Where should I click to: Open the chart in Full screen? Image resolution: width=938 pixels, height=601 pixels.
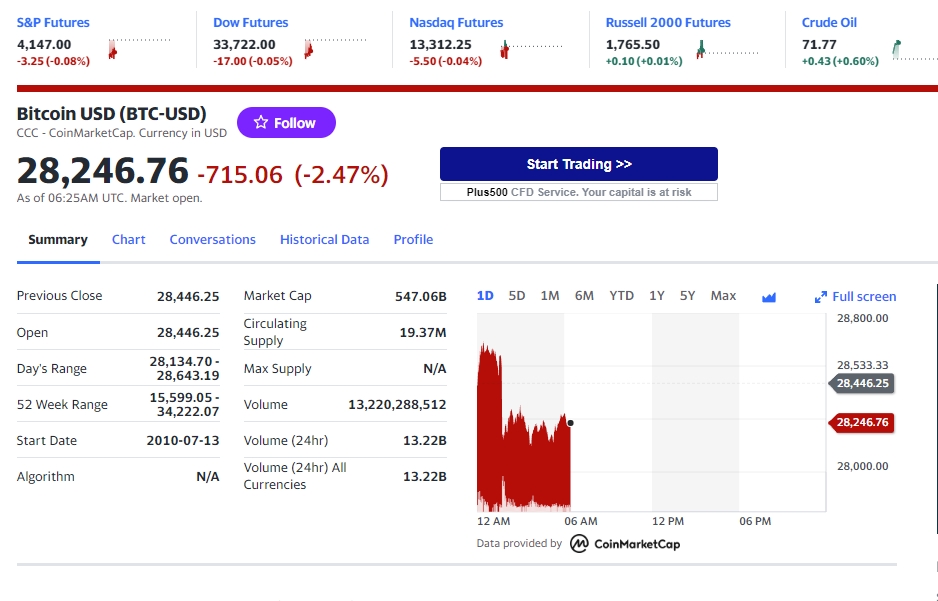pos(855,297)
